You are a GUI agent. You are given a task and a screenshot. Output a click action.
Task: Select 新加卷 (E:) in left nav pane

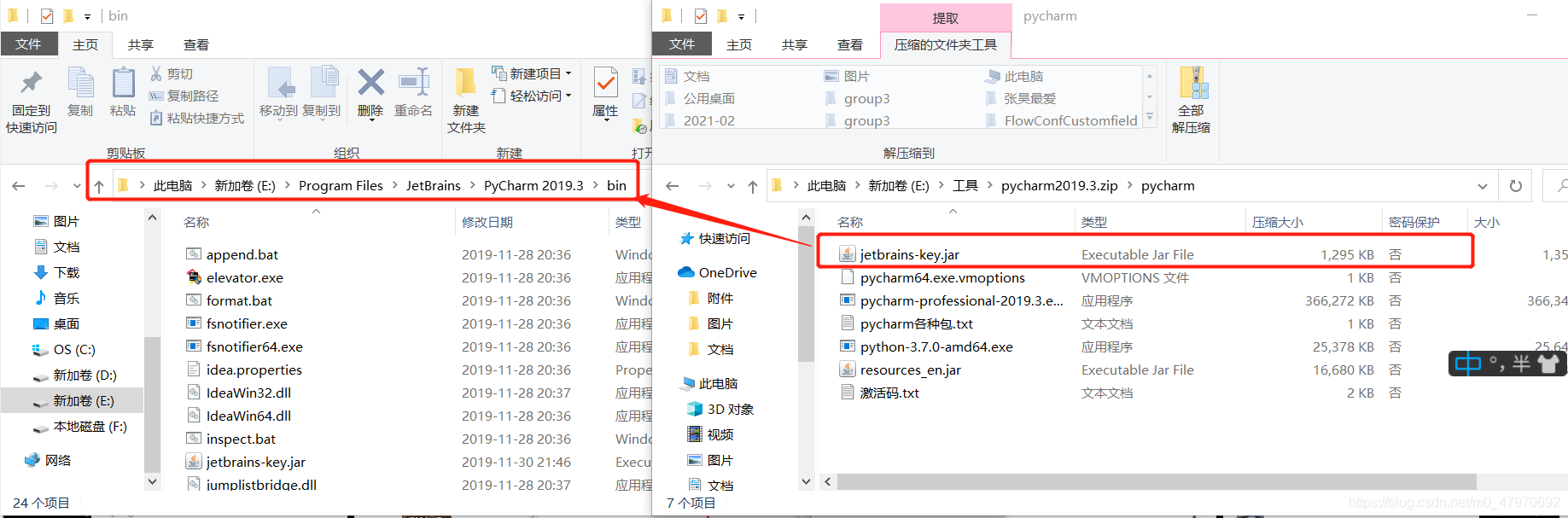click(73, 400)
